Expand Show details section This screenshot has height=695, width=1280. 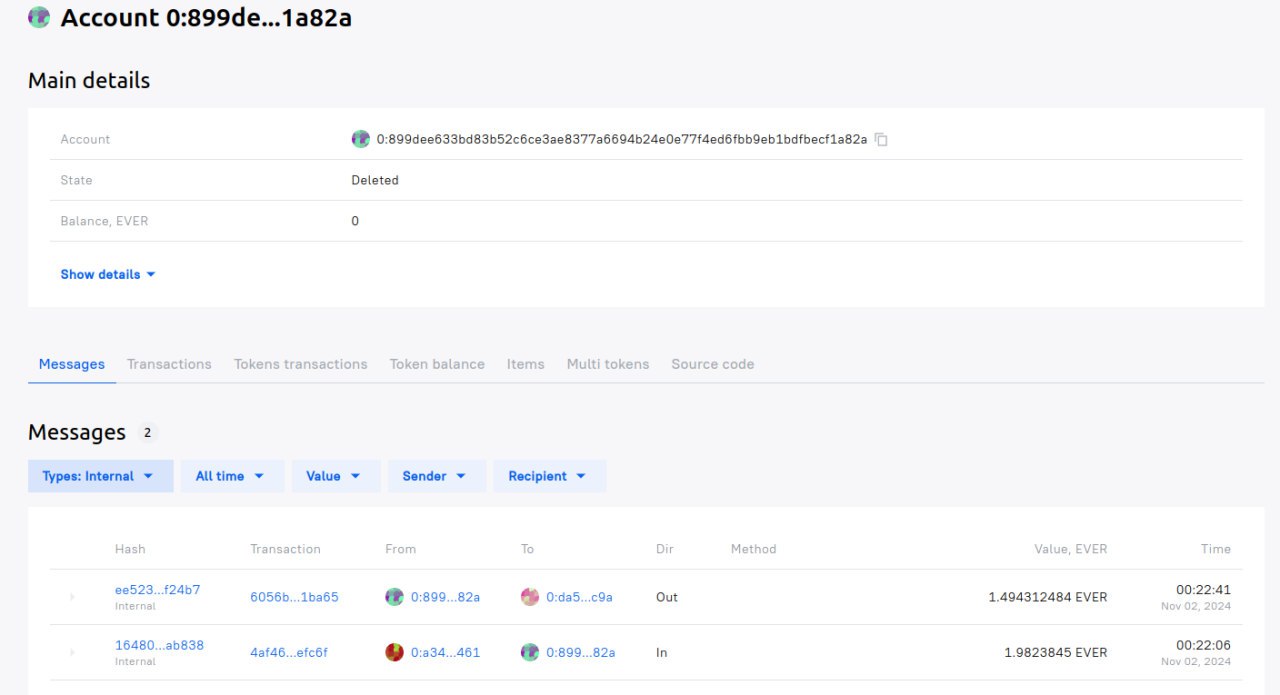coord(107,274)
